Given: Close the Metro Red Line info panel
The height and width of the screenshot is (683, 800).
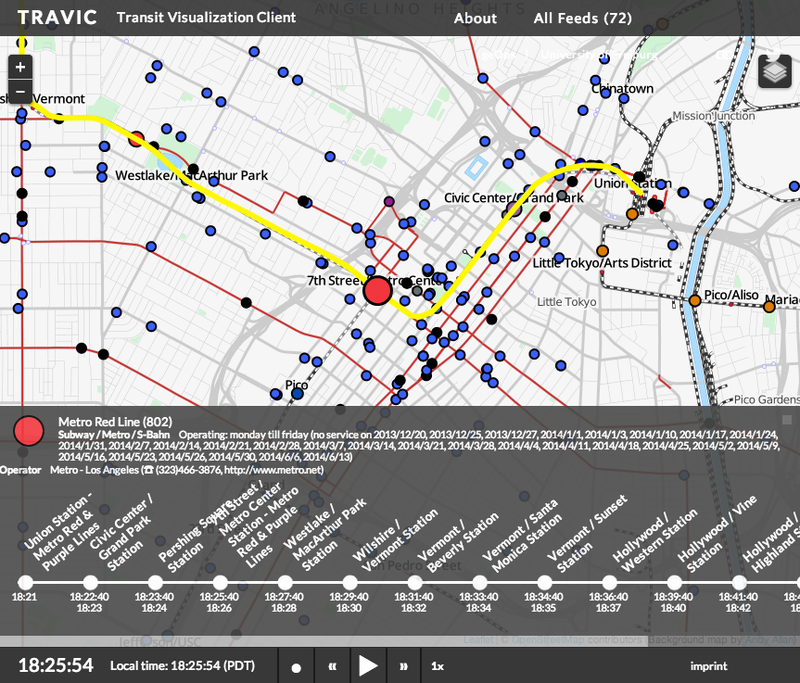Looking at the screenshot, I should [x=787, y=419].
